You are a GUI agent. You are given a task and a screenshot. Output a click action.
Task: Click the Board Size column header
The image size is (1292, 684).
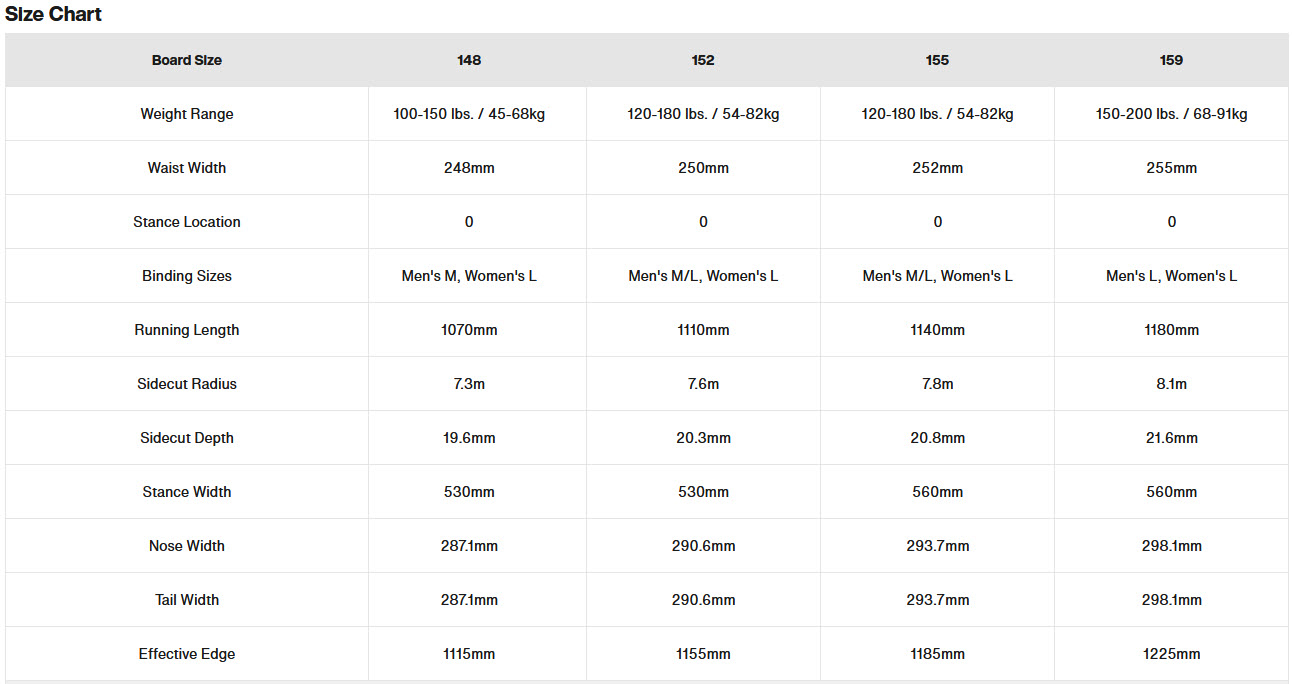[187, 60]
